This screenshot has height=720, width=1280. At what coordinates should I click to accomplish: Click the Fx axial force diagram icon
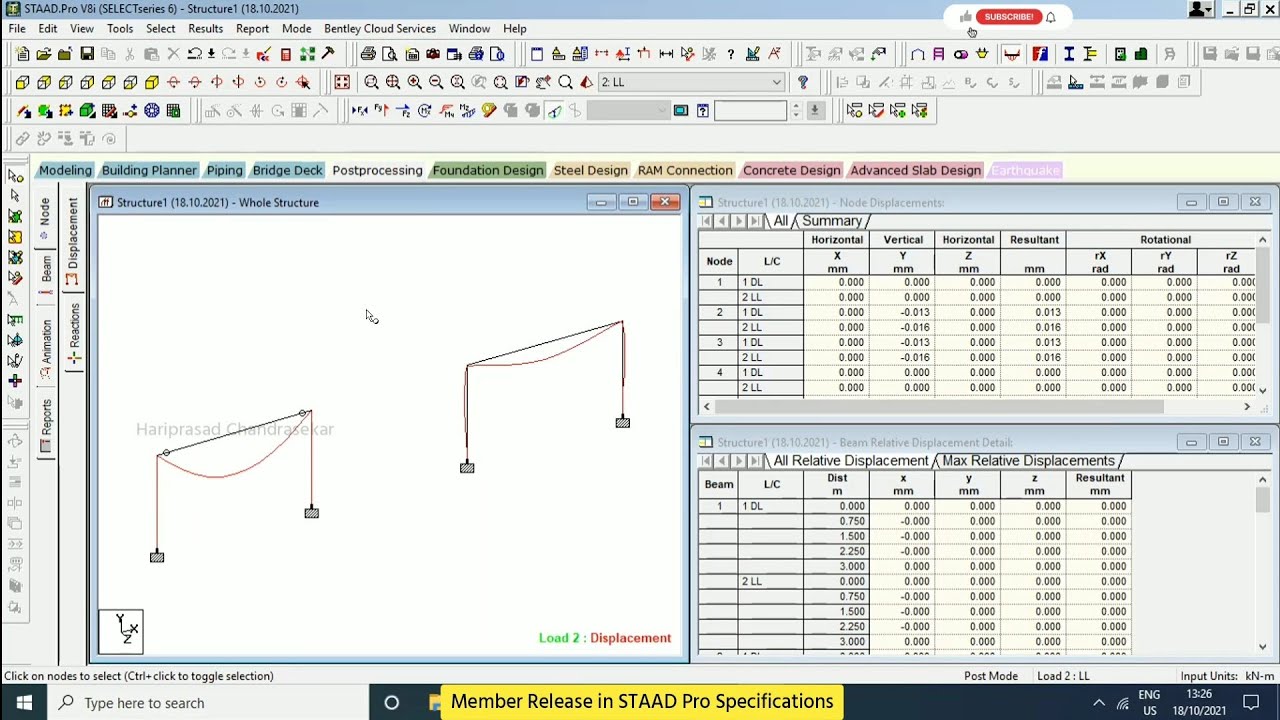[x=360, y=110]
